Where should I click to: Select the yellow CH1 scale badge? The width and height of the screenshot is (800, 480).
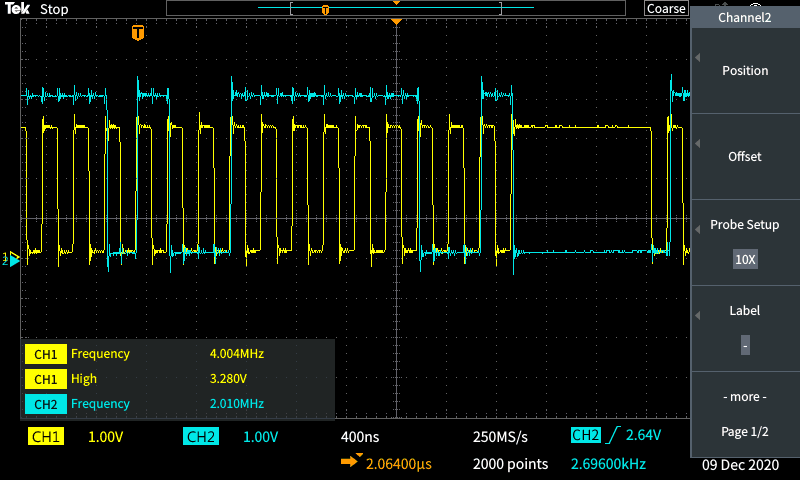(45, 437)
